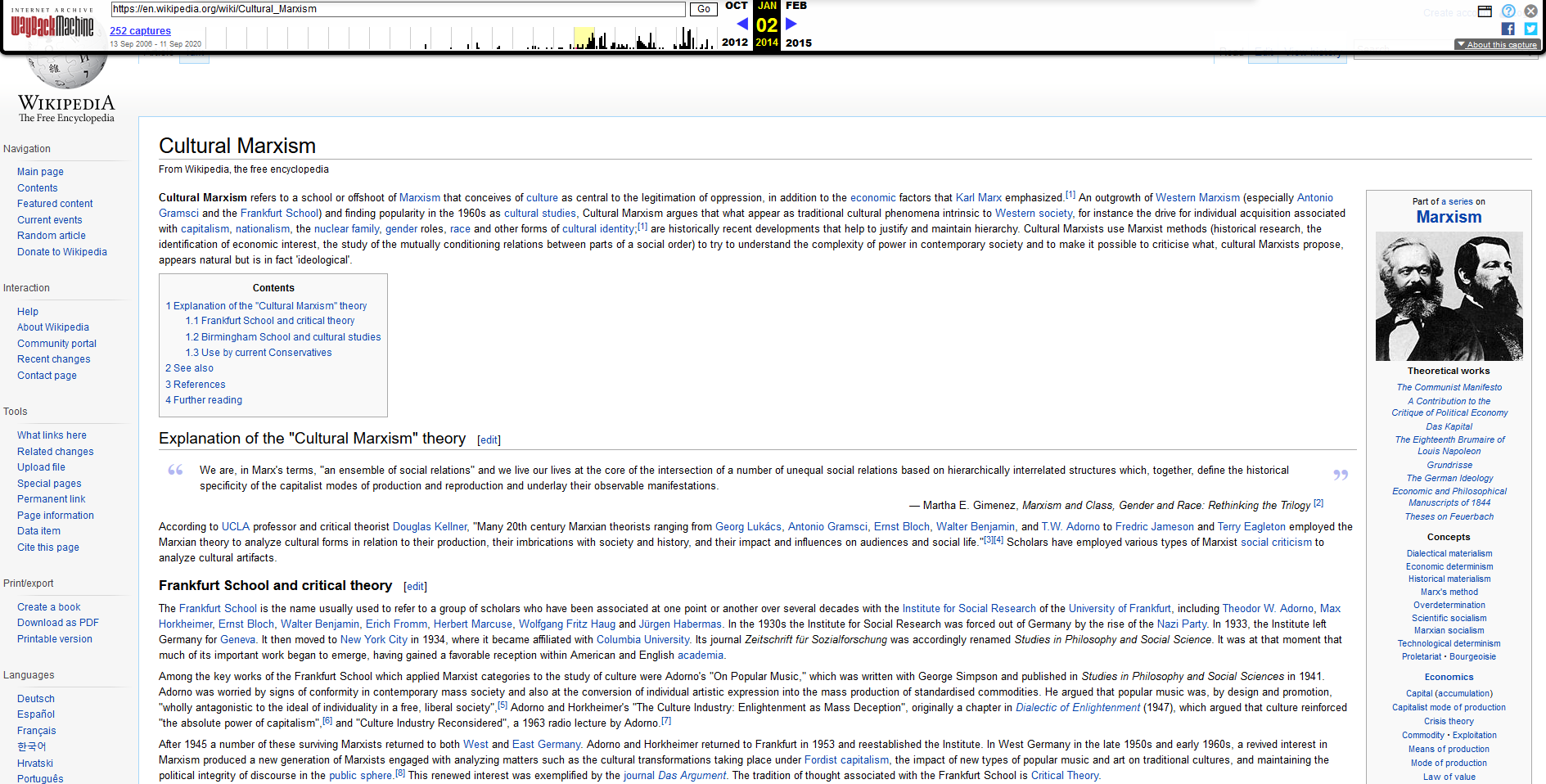The width and height of the screenshot is (1546, 784).
Task: Open Douglas Kellner link
Action: coord(430,527)
